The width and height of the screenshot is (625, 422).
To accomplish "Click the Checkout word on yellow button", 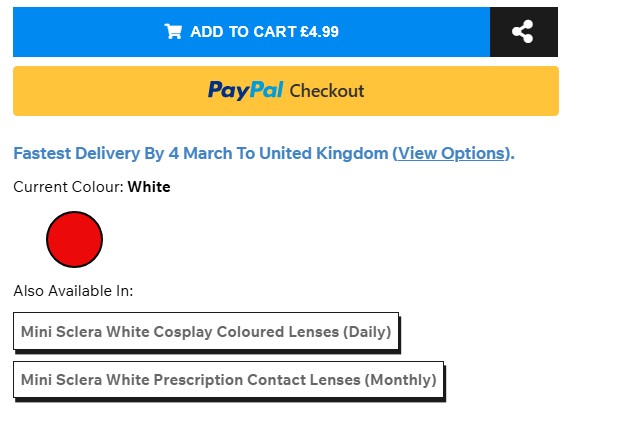I will (x=327, y=91).
